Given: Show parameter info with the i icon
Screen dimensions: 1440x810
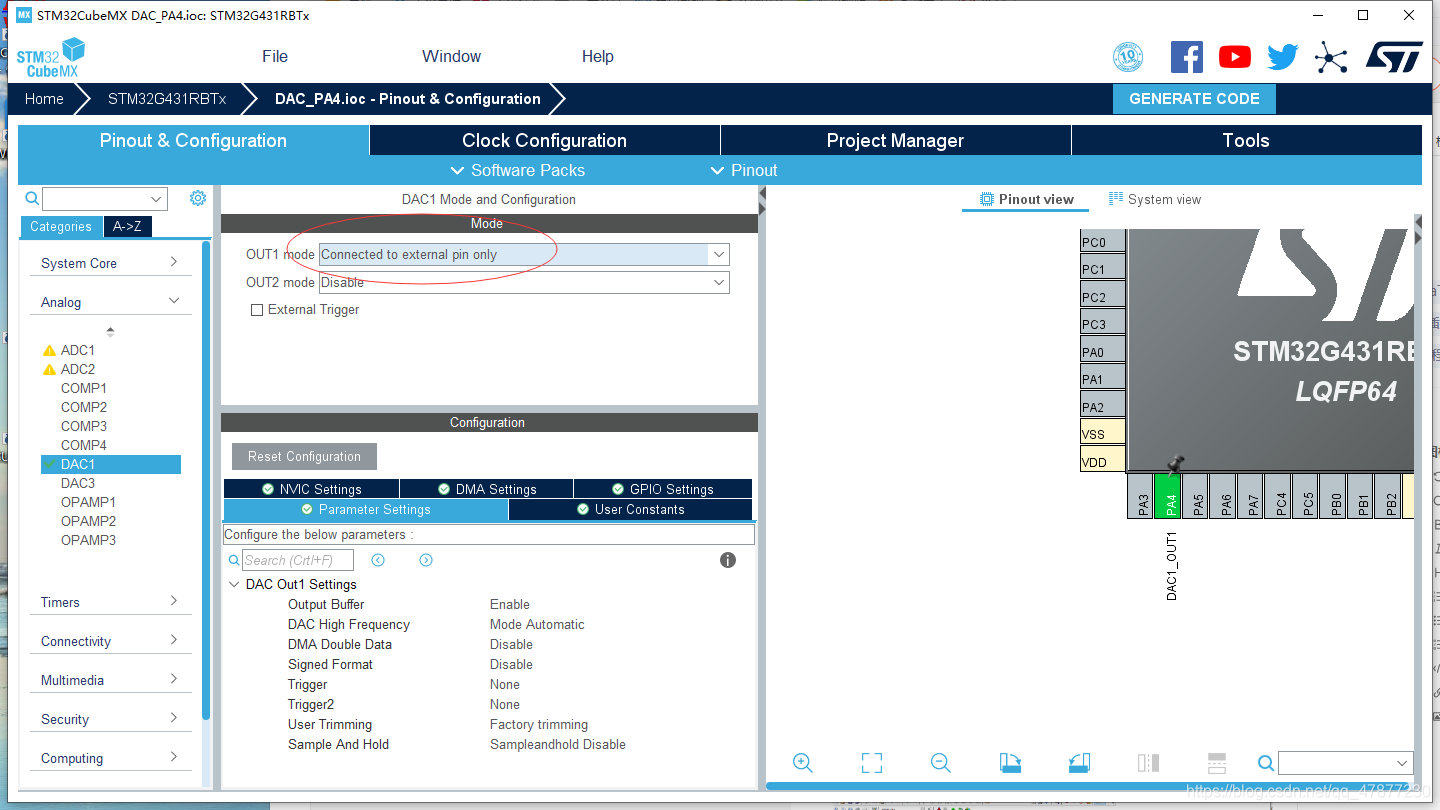Looking at the screenshot, I should click(x=728, y=560).
